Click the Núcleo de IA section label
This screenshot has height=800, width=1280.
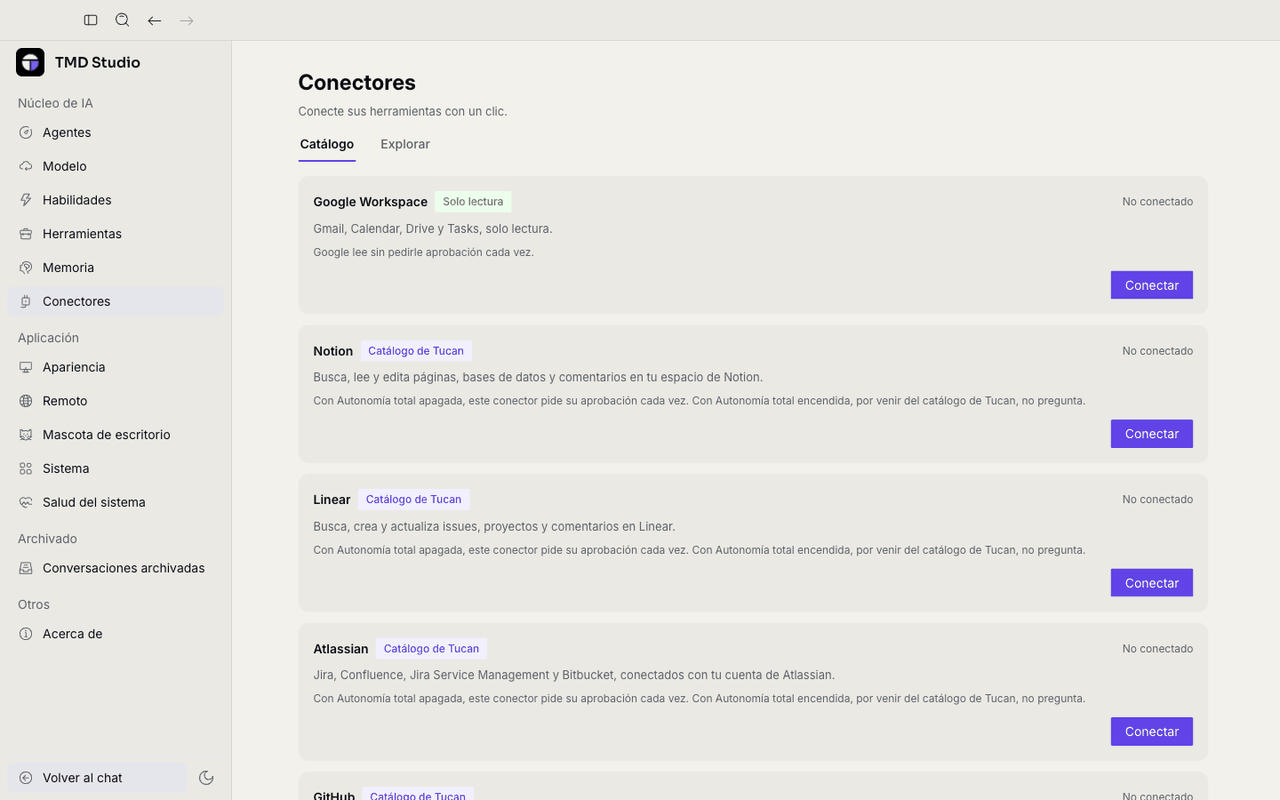(55, 103)
